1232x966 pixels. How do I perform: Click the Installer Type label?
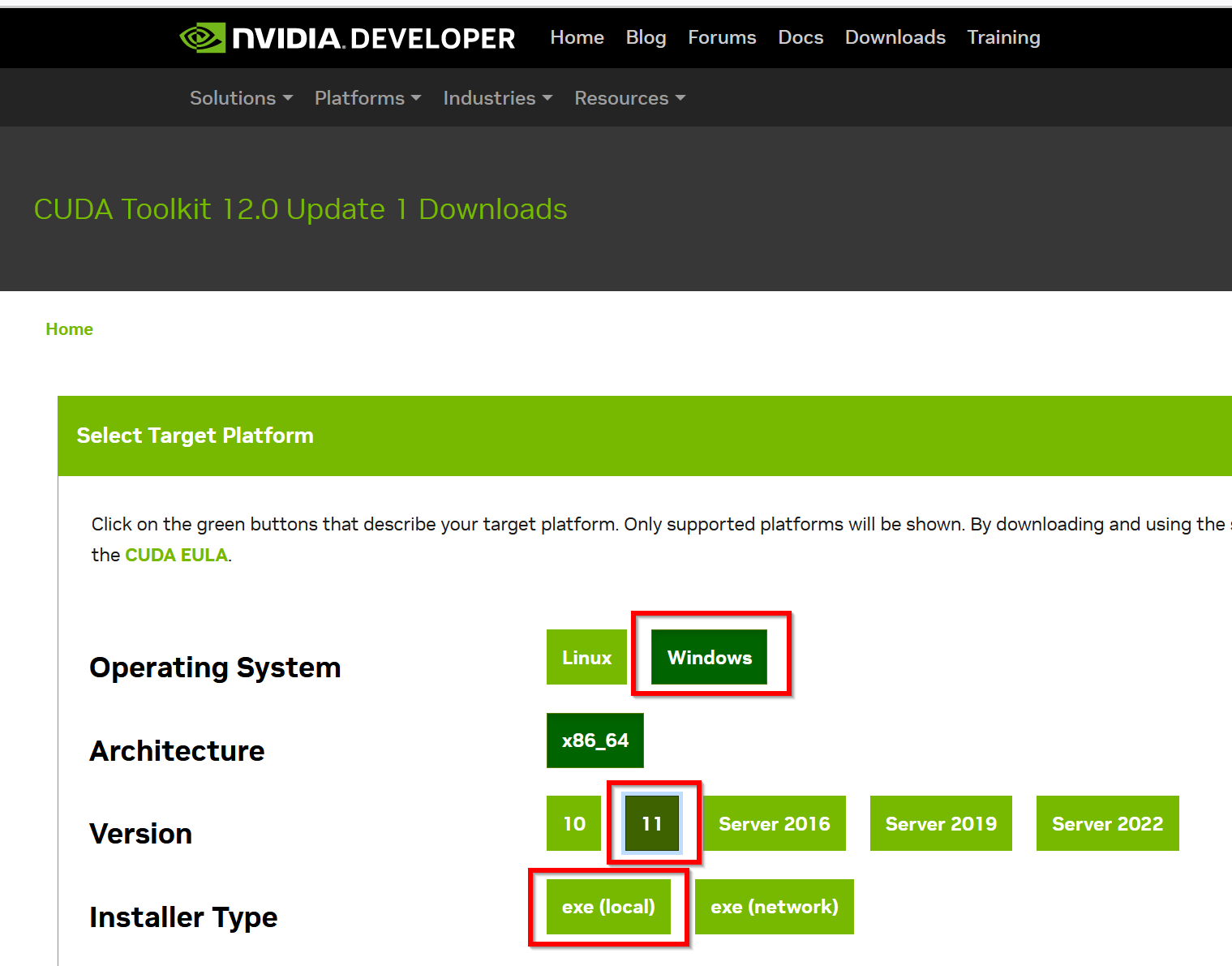click(x=183, y=917)
